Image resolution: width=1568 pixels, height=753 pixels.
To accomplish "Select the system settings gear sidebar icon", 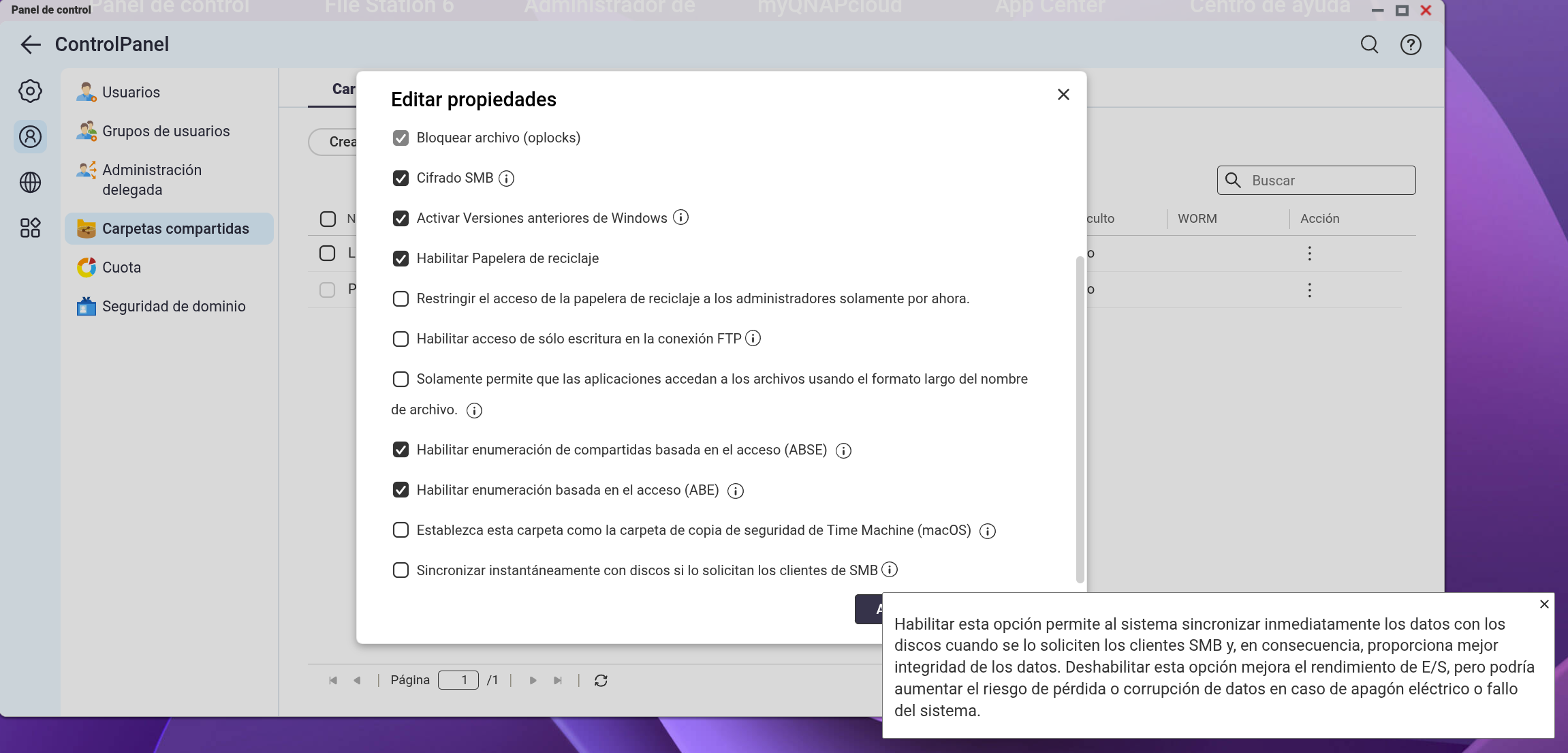I will point(30,91).
